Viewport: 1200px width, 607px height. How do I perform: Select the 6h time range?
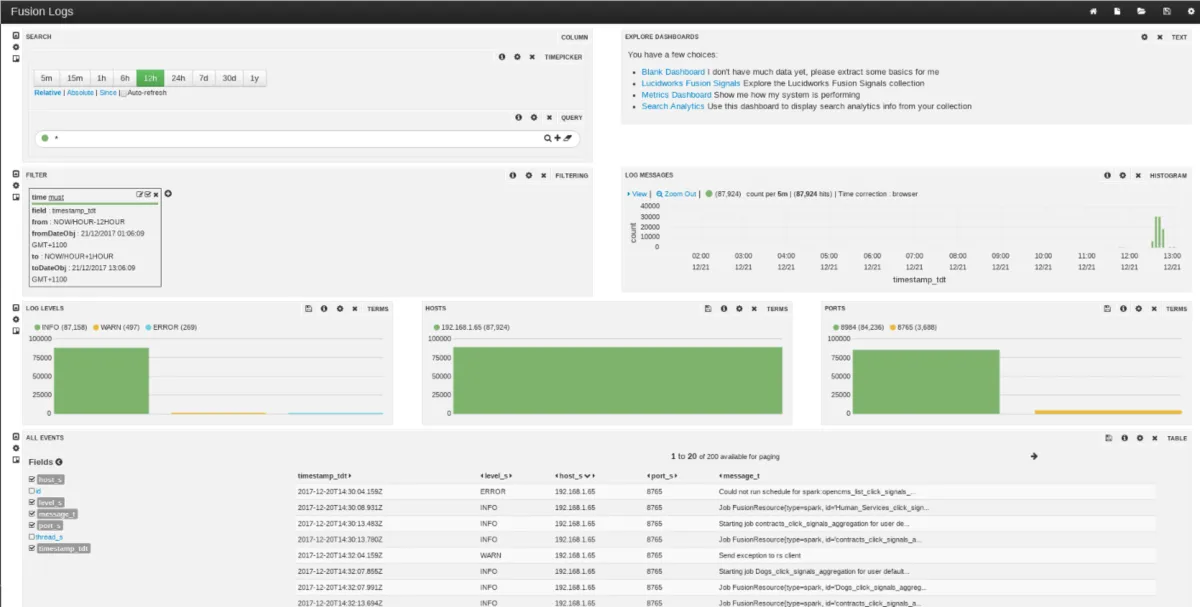(125, 78)
